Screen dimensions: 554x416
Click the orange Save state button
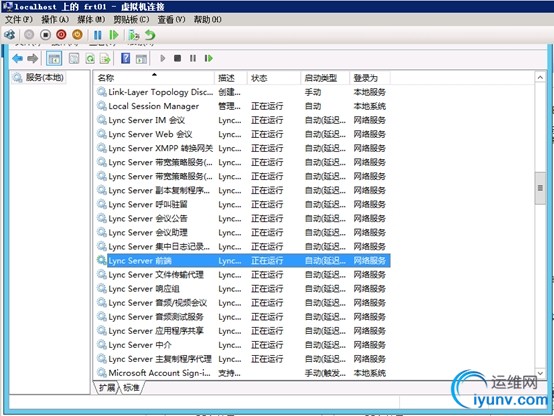click(x=77, y=35)
